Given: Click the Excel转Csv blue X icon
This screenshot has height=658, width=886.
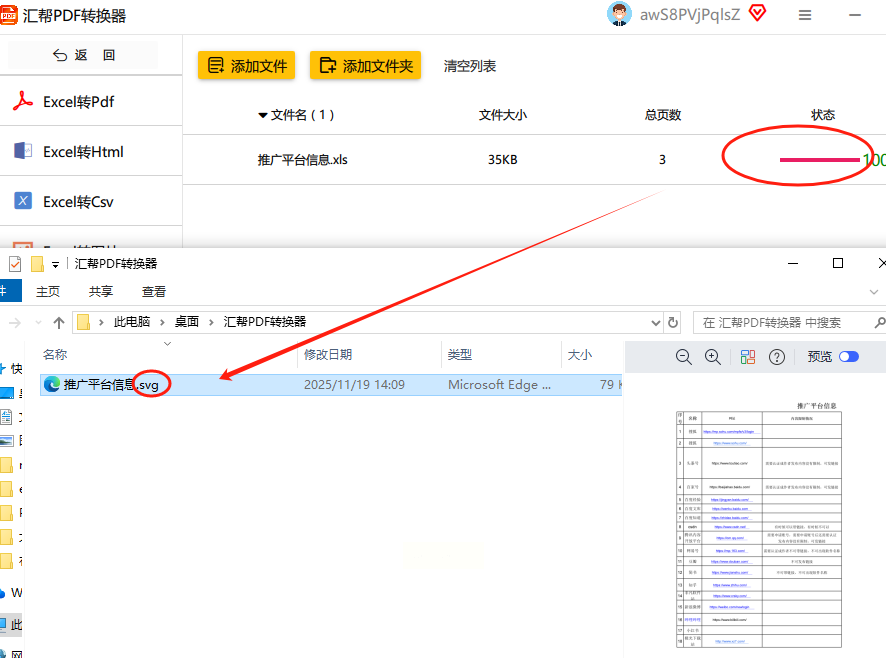Looking at the screenshot, I should [x=23, y=201].
